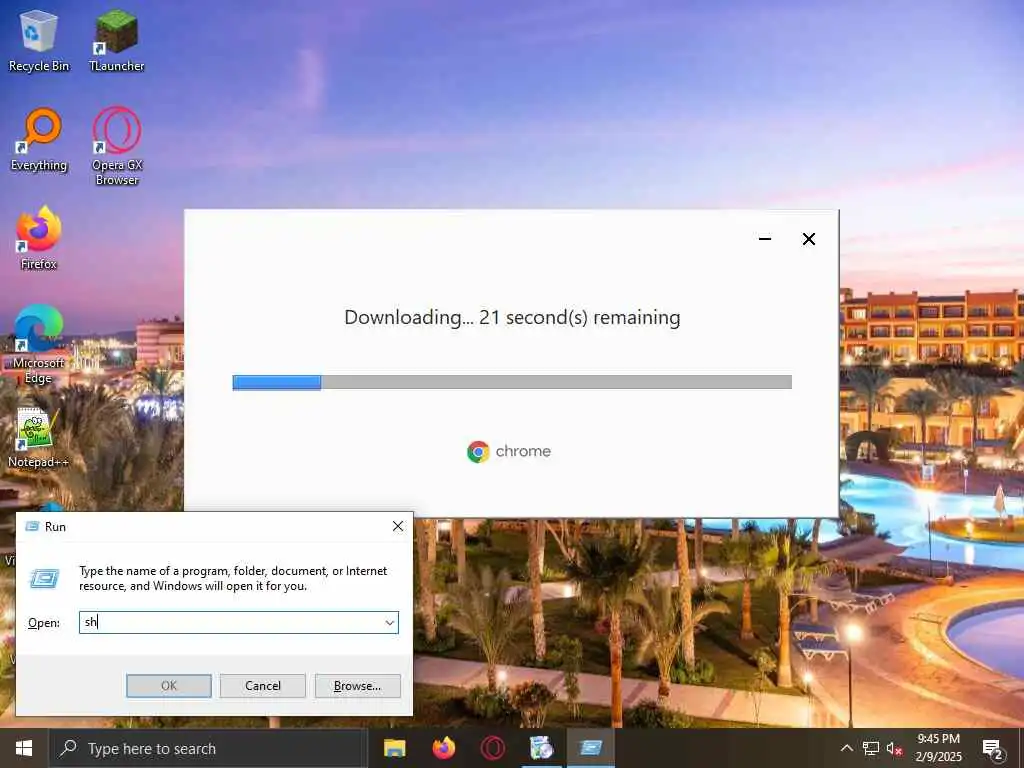Select the Notepad++ desktop shortcut
1024x768 pixels.
[38, 437]
